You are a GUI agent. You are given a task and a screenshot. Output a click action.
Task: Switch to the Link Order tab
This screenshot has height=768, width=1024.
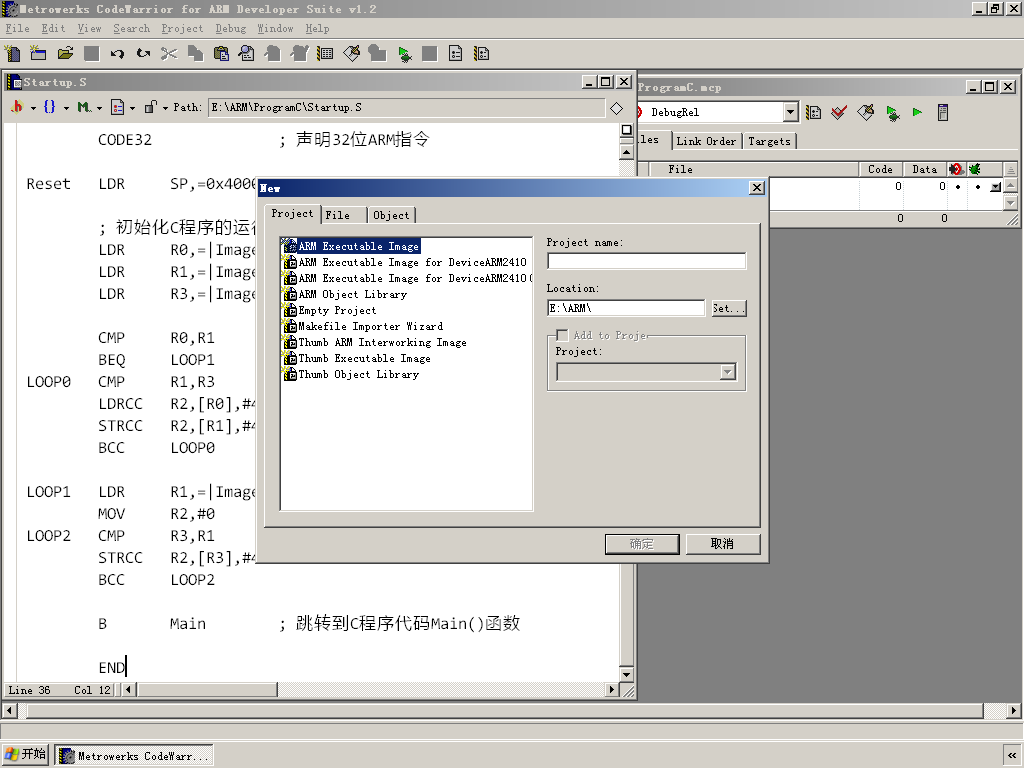pos(706,141)
